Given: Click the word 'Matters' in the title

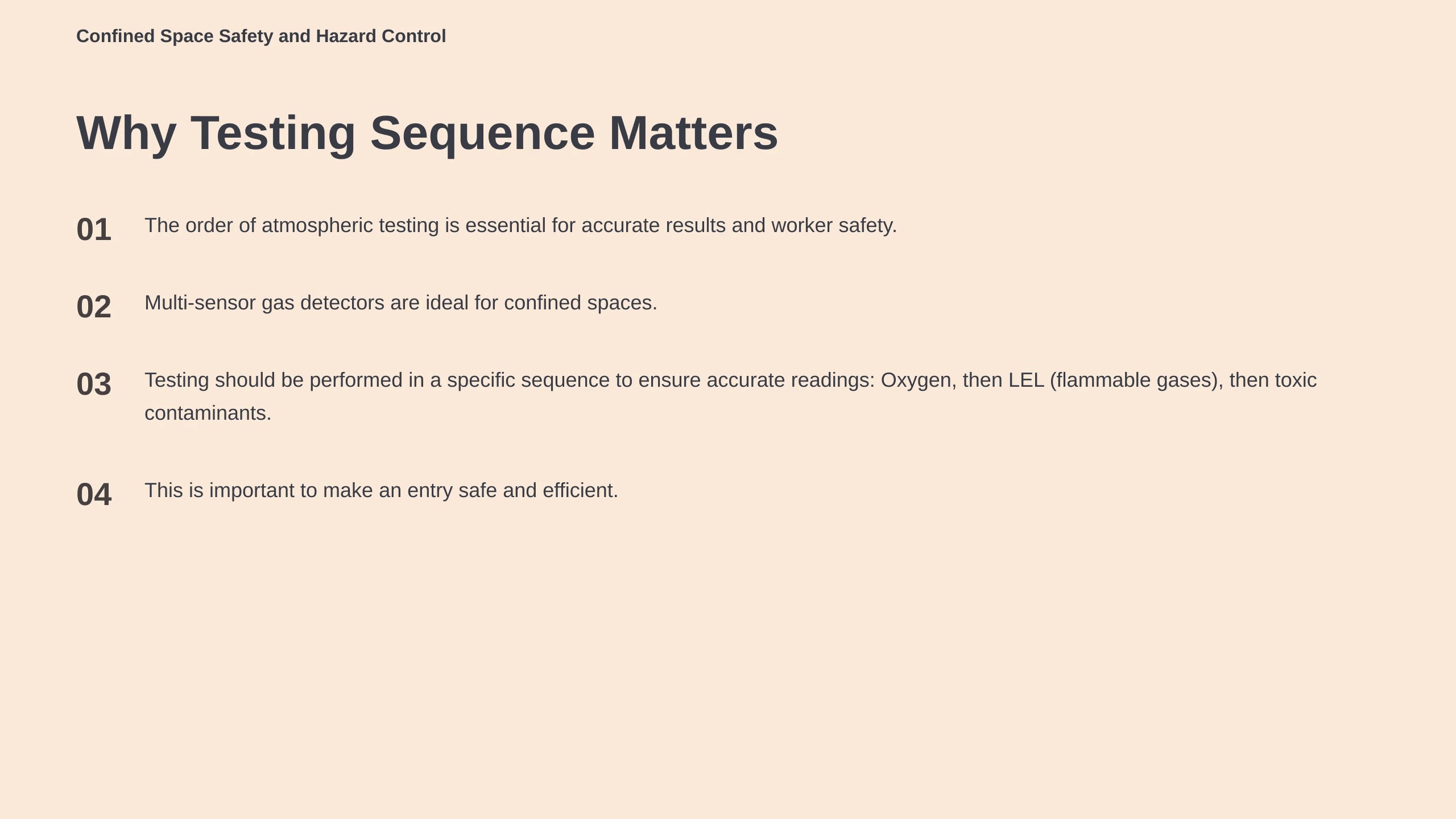Looking at the screenshot, I should (693, 133).
